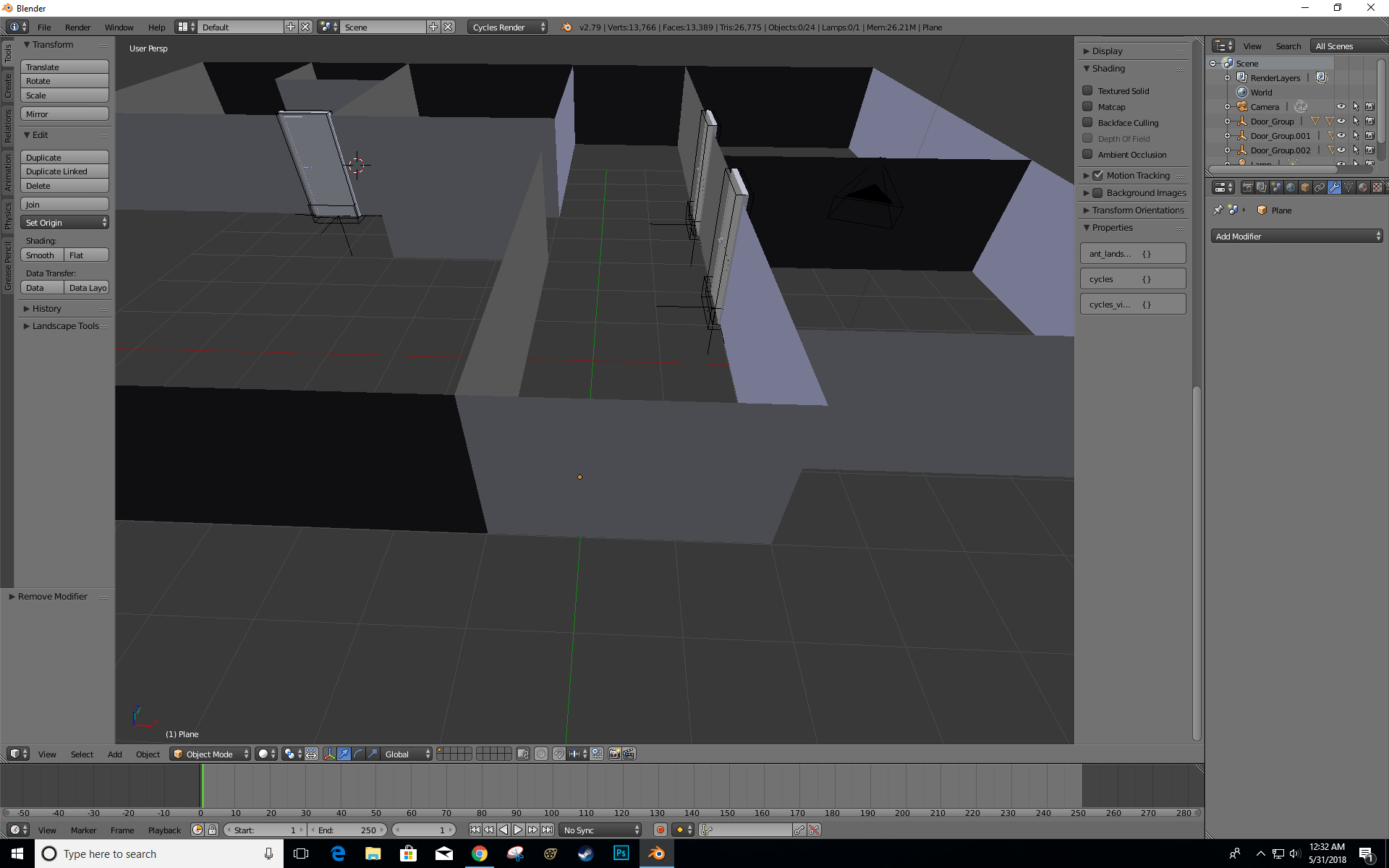Open the Object properties tab
This screenshot has height=868, width=1389.
[1305, 187]
